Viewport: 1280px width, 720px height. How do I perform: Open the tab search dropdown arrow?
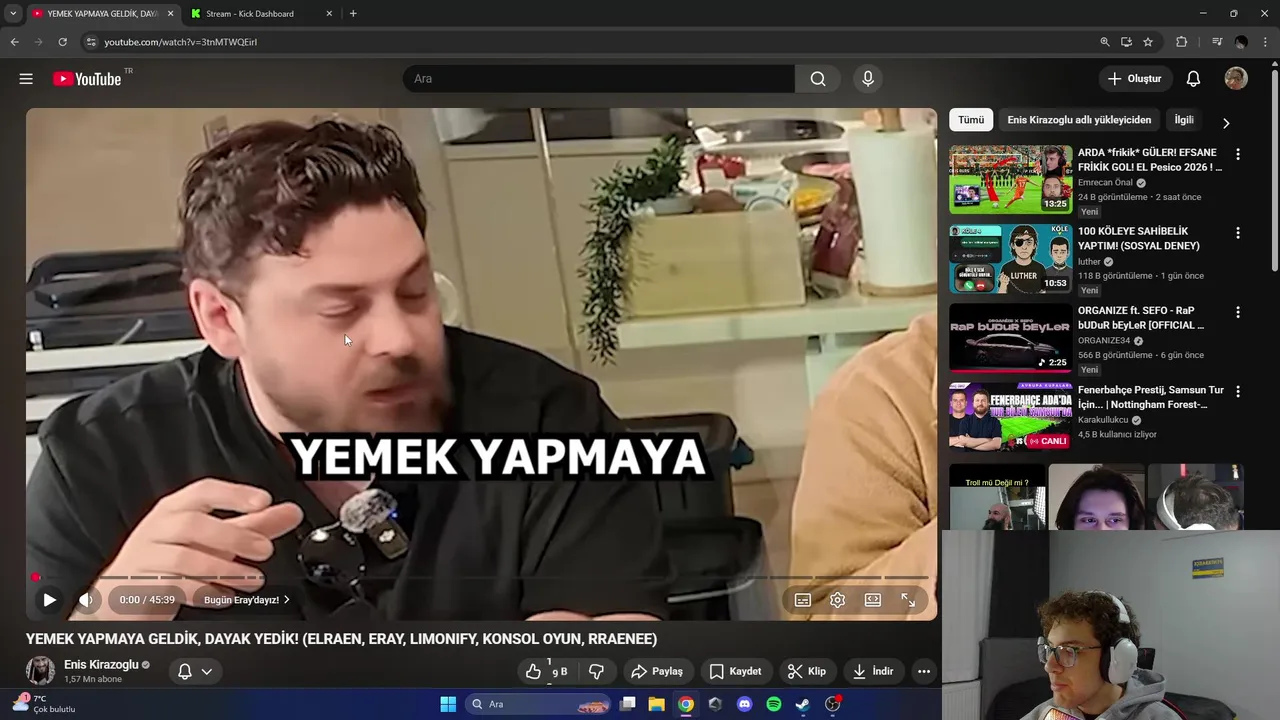pyautogui.click(x=13, y=14)
